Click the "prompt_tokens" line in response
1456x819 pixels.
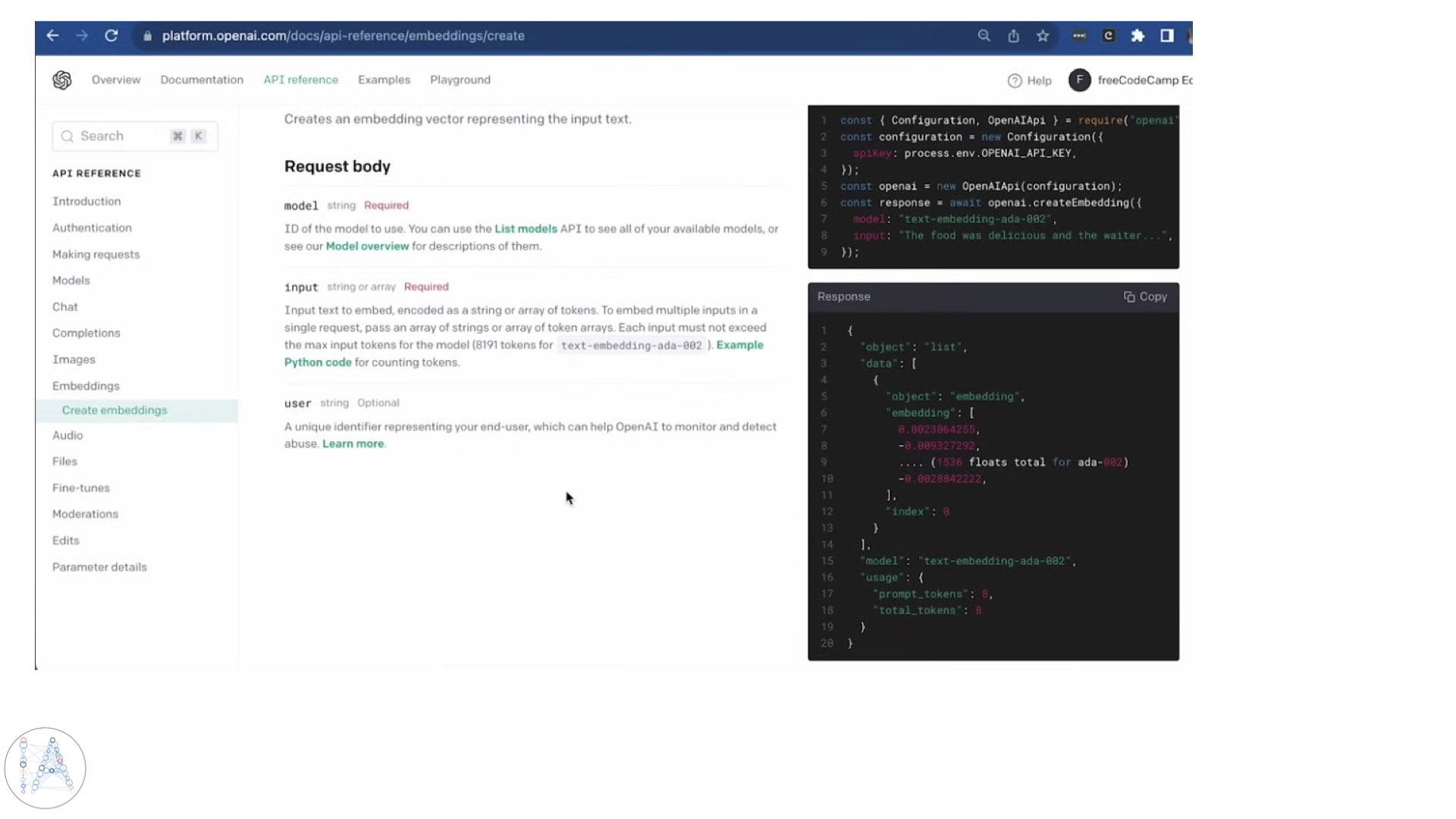pyautogui.click(x=932, y=594)
